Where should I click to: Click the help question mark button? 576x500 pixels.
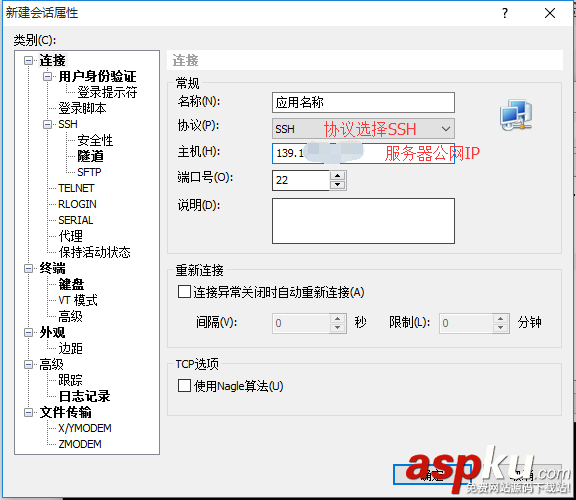pyautogui.click(x=505, y=13)
